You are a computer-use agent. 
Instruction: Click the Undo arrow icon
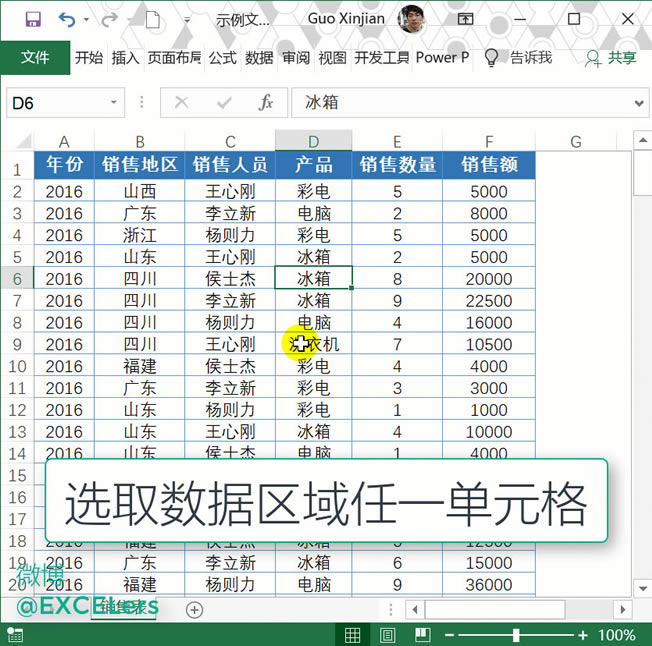[x=67, y=19]
